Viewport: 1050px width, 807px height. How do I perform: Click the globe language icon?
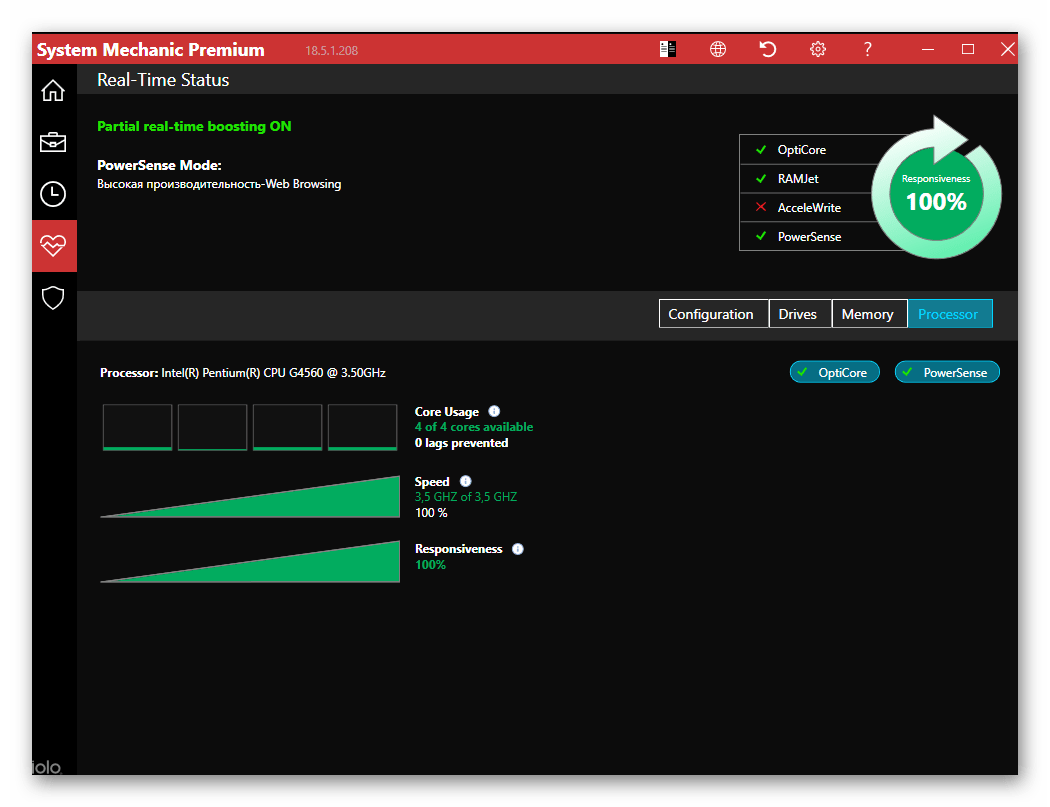(x=718, y=49)
